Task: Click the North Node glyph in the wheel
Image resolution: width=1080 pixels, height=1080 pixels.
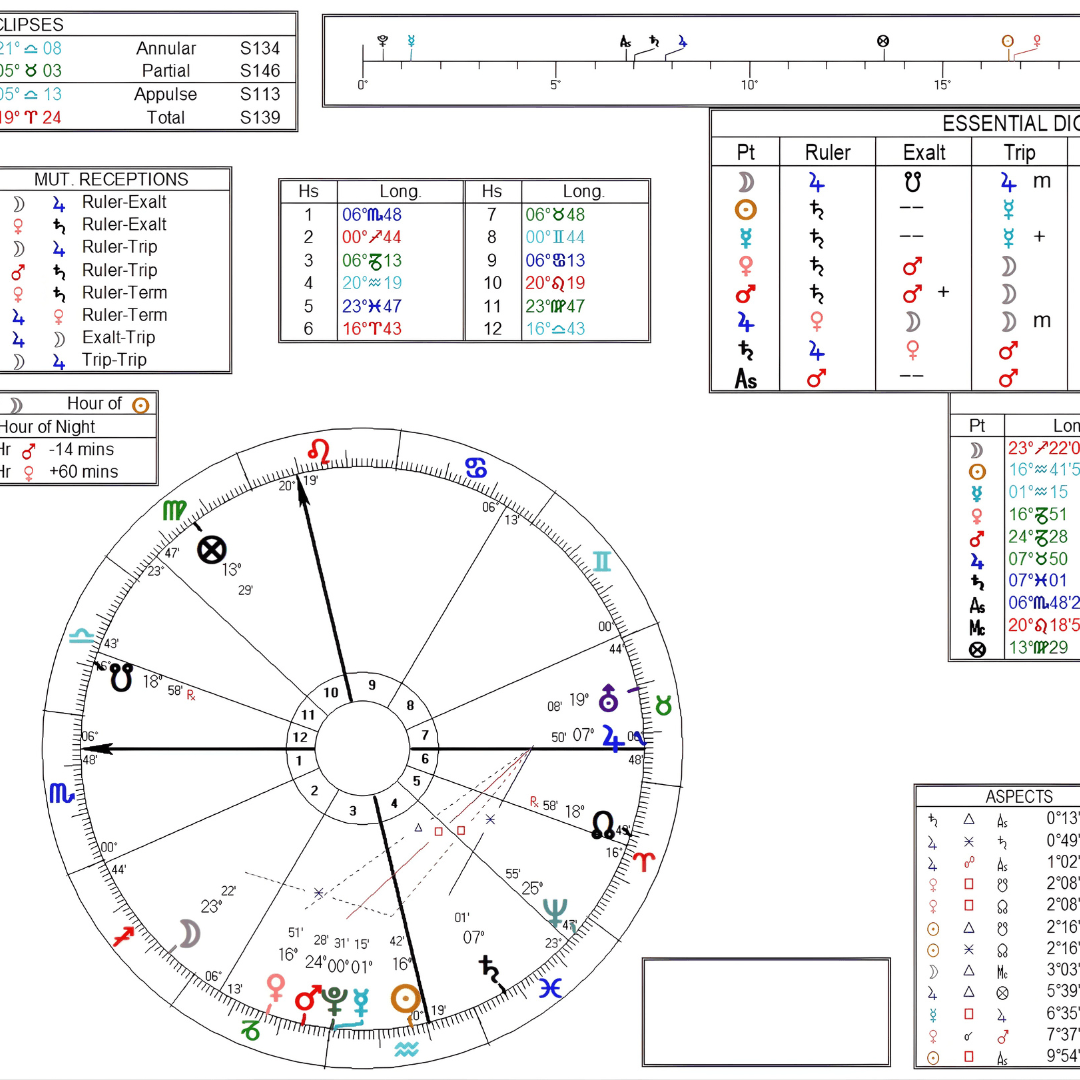Action: click(603, 824)
